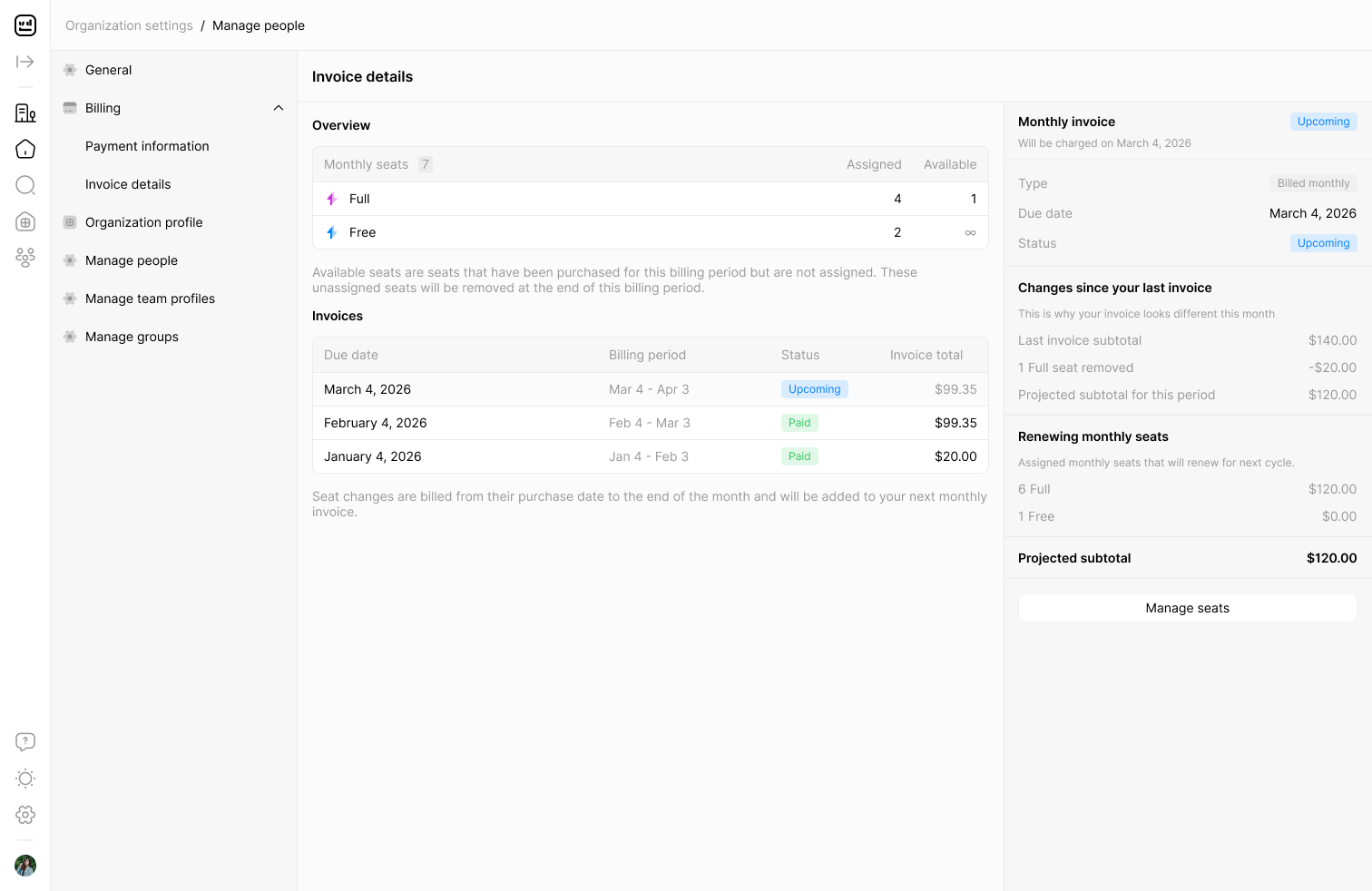
Task: Open the settings gear icon
Action: click(25, 815)
